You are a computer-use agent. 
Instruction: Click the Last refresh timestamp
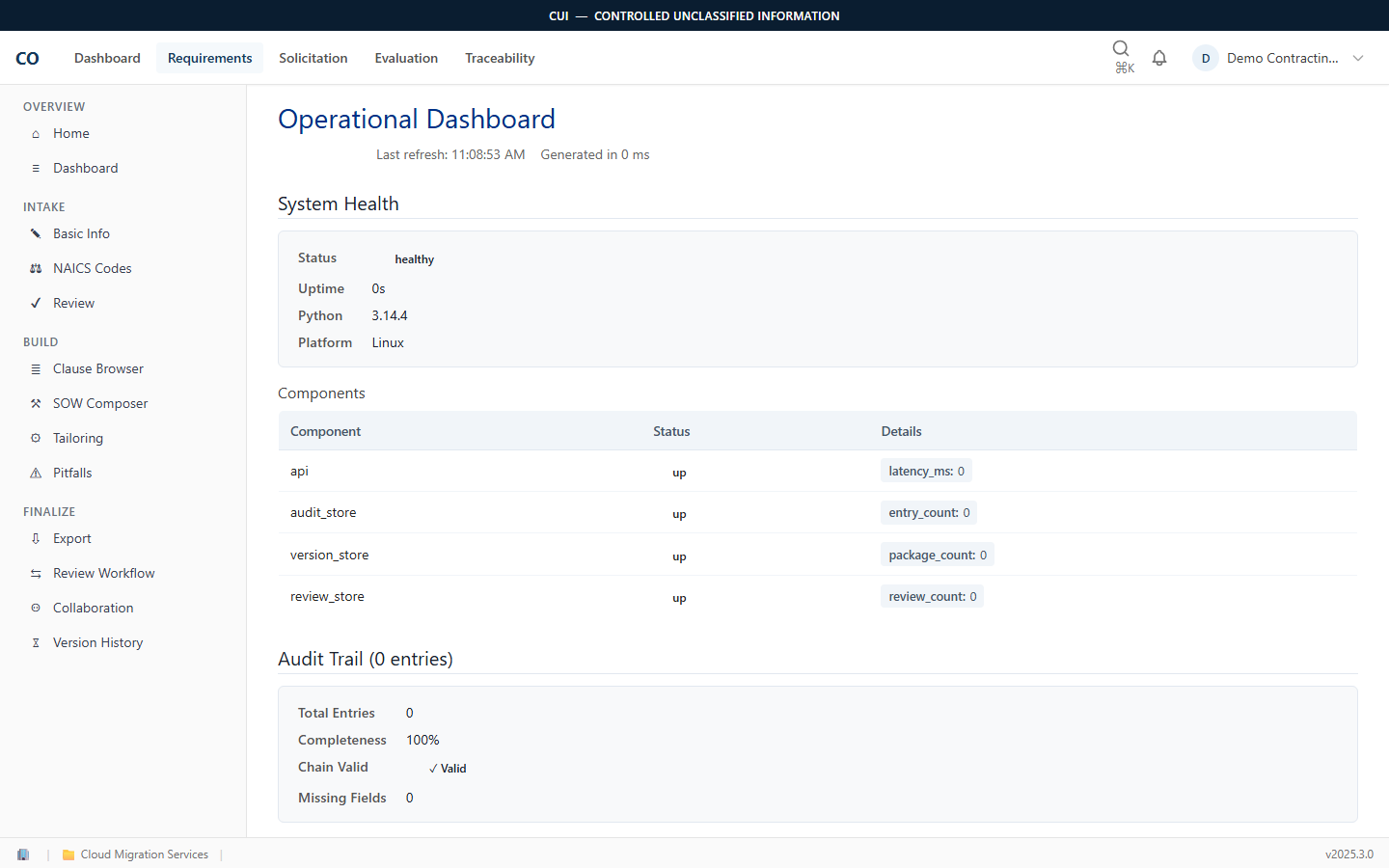point(450,154)
